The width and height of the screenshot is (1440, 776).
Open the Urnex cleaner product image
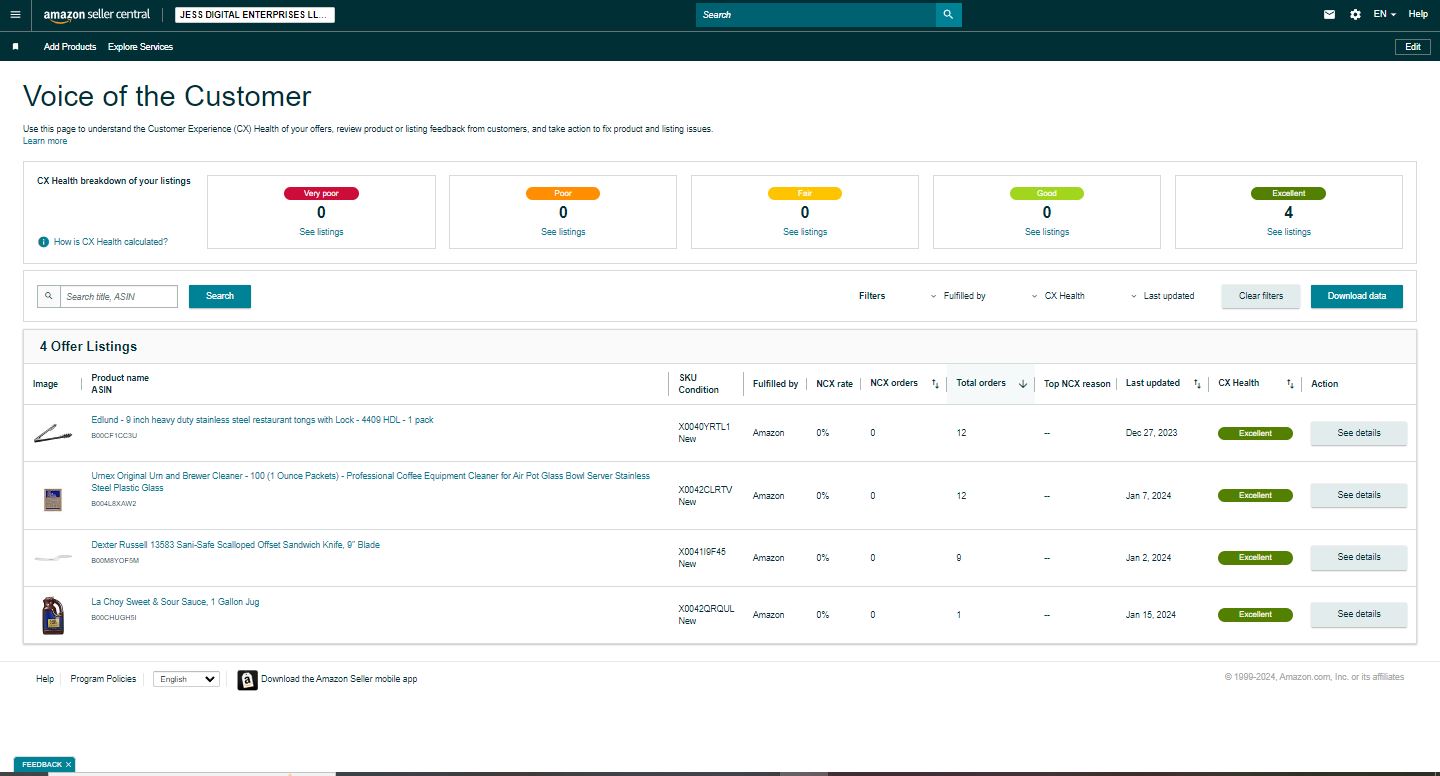(x=53, y=499)
